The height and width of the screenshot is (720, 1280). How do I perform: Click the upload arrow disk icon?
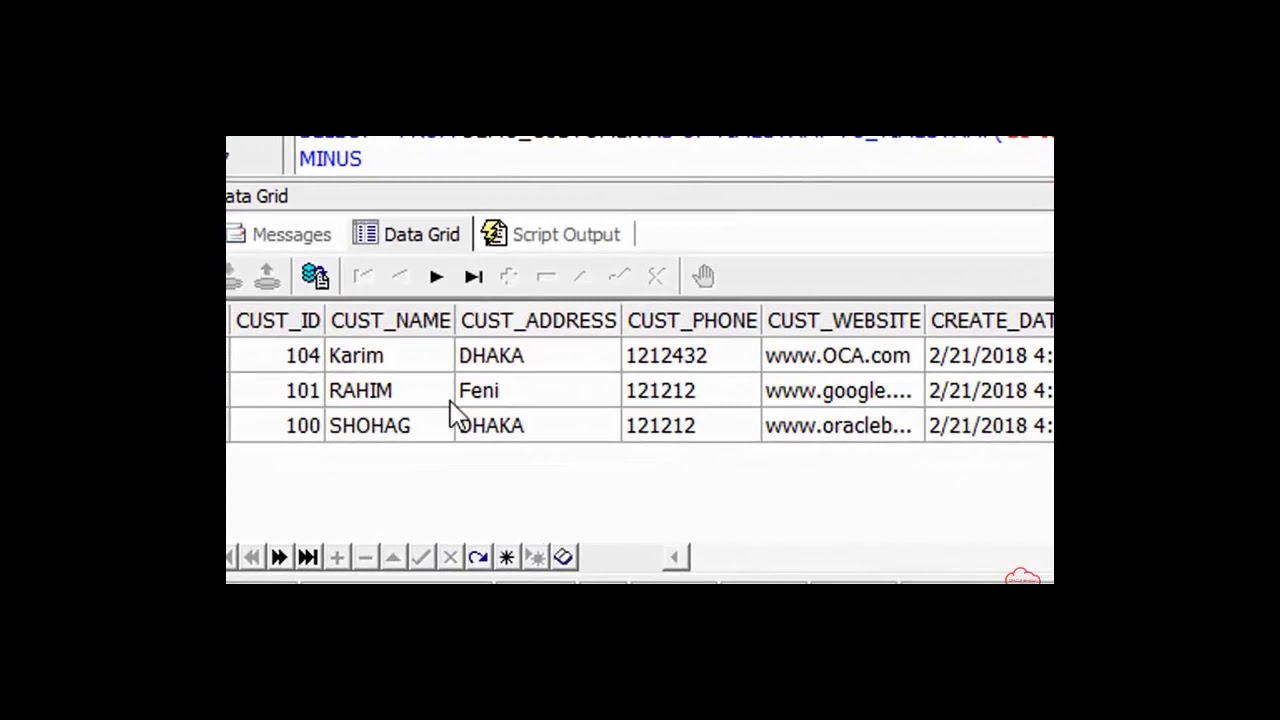coord(267,276)
